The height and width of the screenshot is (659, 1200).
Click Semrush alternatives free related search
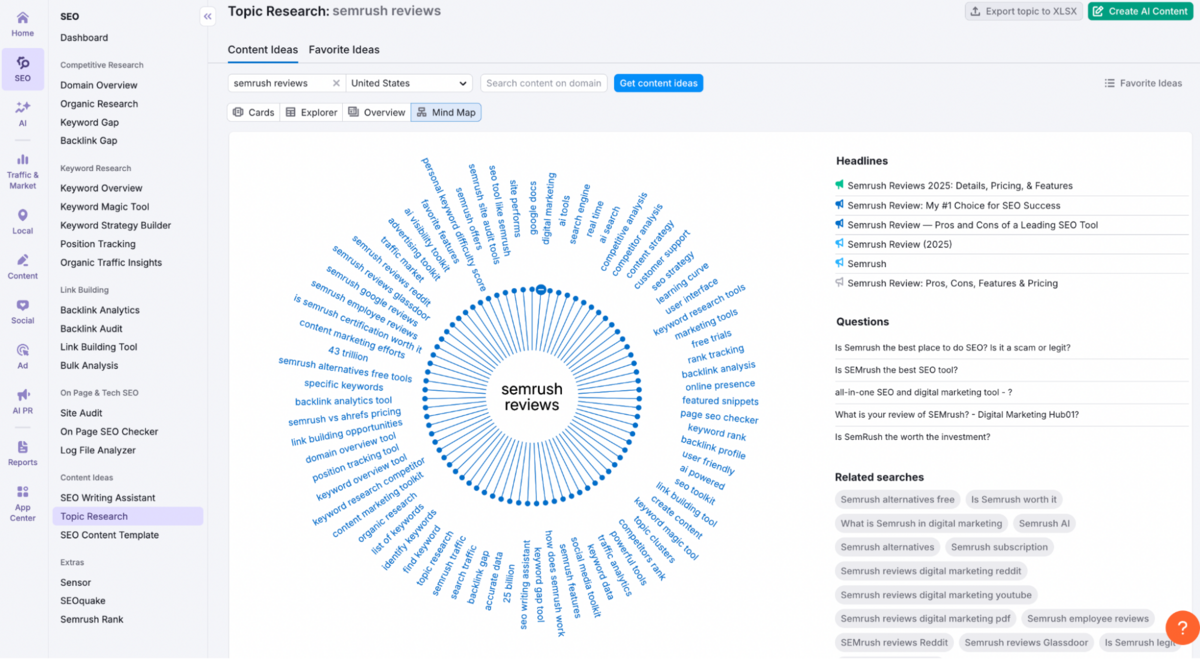pyautogui.click(x=897, y=499)
